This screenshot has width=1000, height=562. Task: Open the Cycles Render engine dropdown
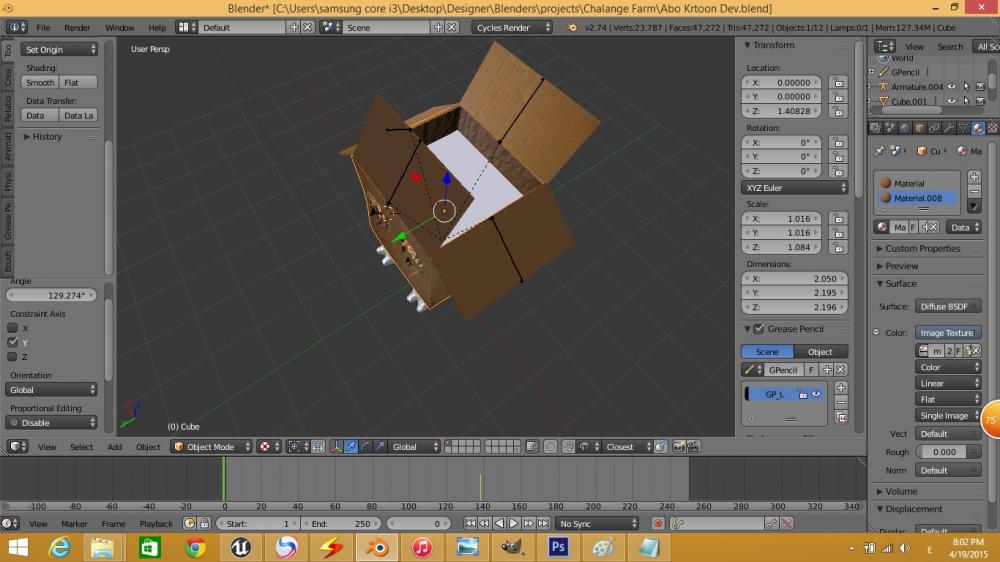pos(512,28)
